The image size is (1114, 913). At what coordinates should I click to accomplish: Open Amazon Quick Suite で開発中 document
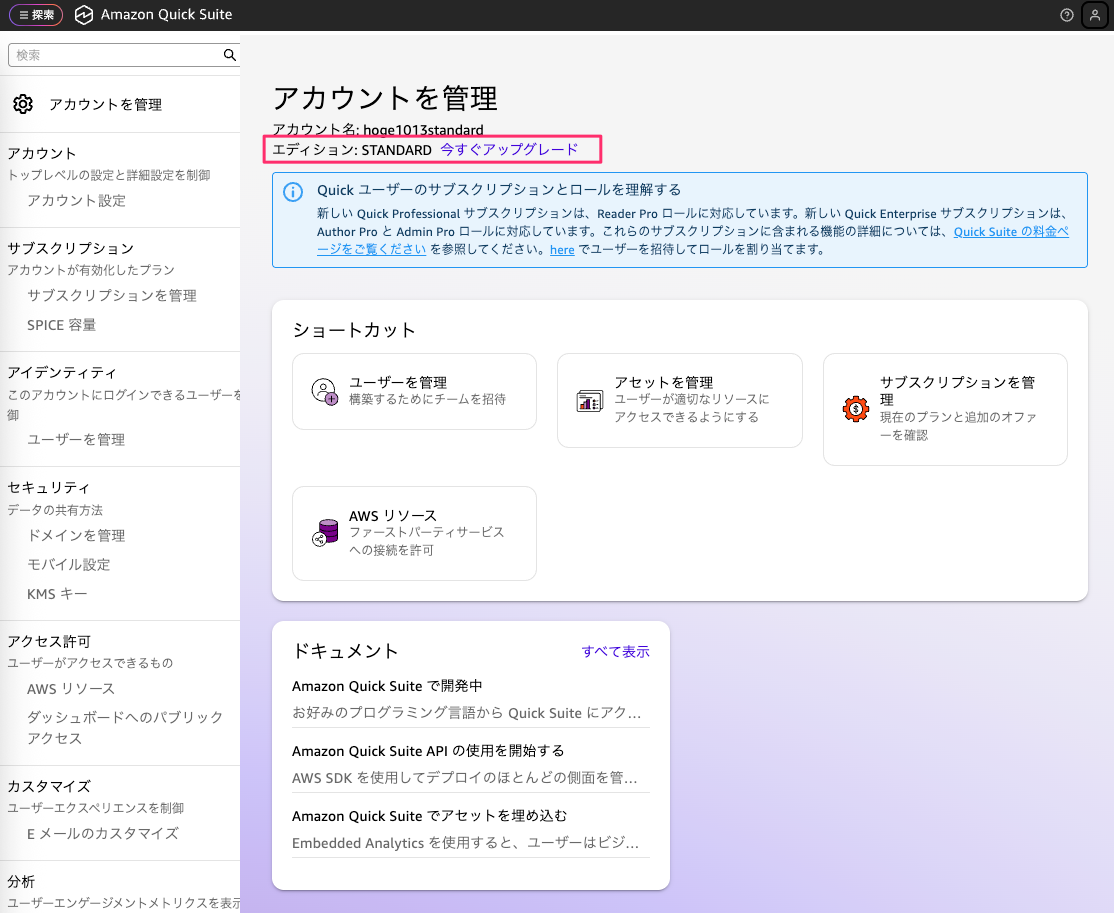(387, 687)
